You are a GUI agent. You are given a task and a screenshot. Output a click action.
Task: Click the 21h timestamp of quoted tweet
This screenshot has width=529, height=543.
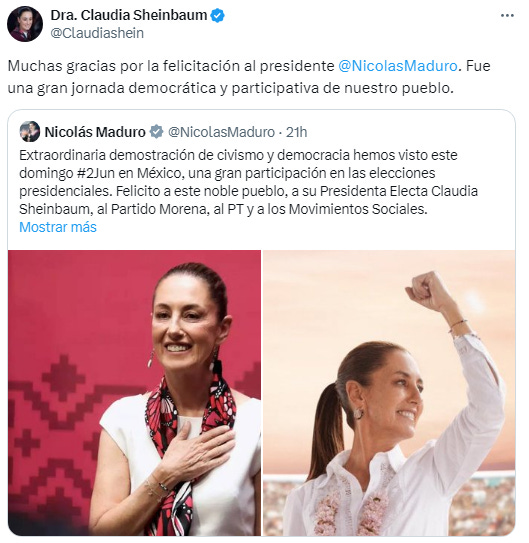296,132
